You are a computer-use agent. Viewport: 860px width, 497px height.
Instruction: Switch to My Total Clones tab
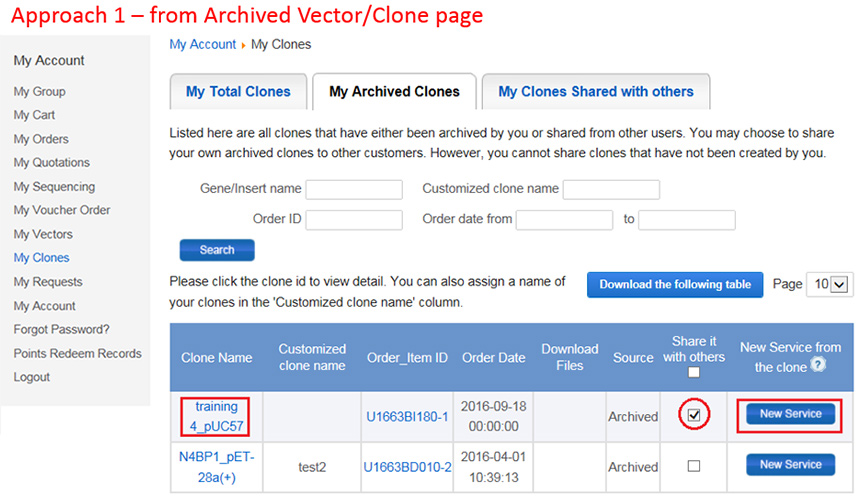pos(238,92)
